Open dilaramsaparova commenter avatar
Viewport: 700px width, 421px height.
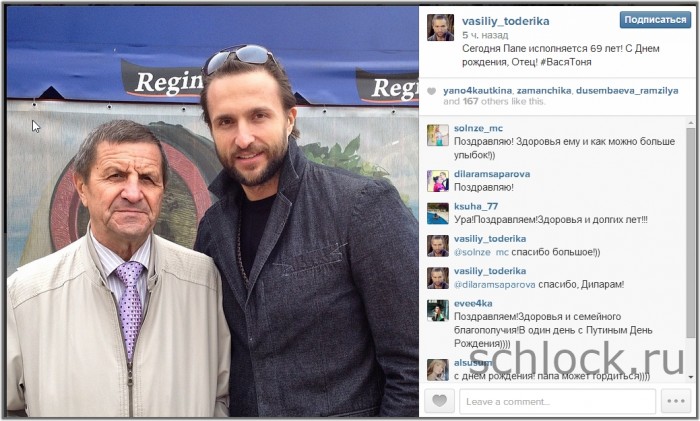pyautogui.click(x=438, y=181)
